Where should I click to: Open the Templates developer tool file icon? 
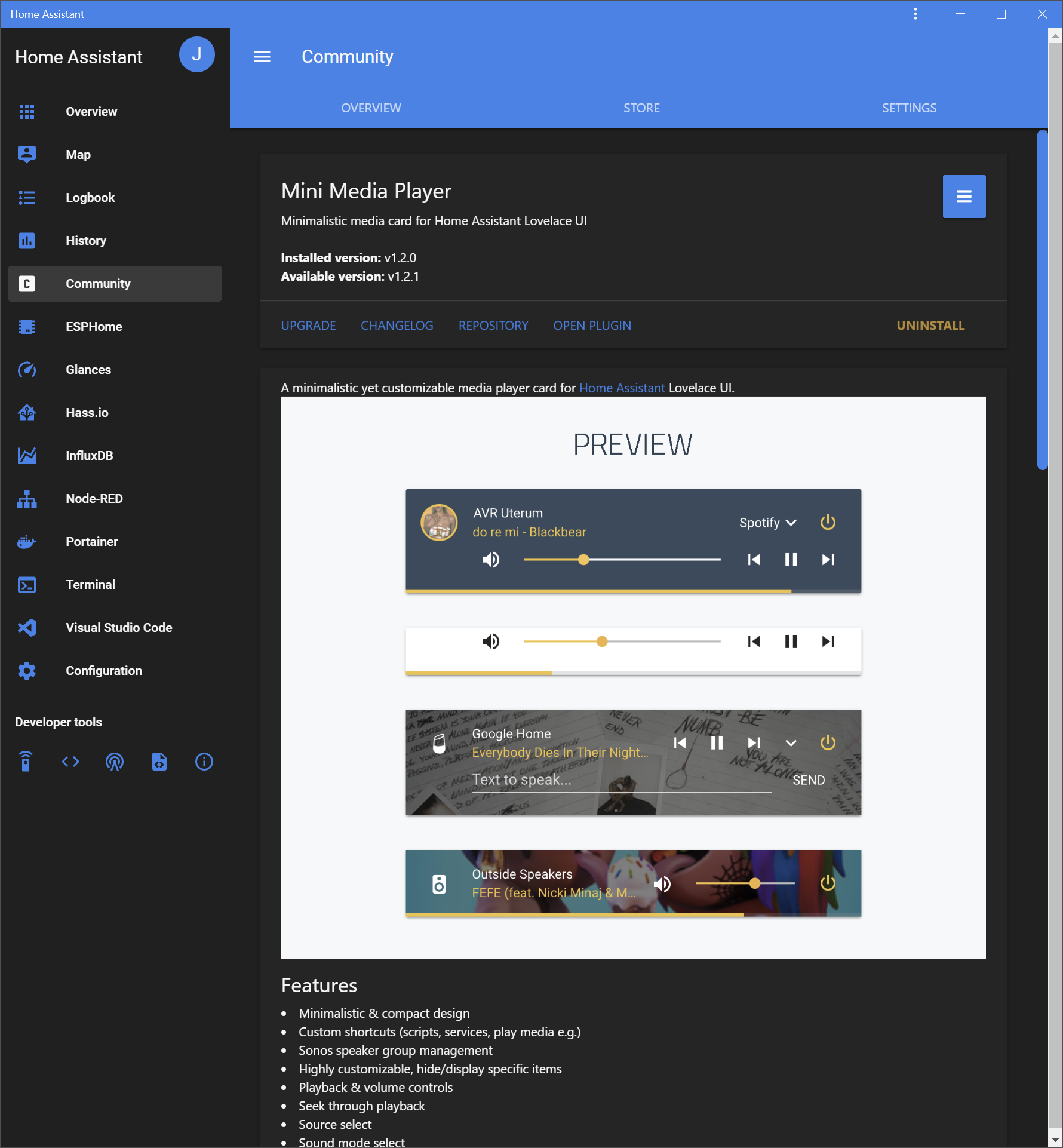pyautogui.click(x=159, y=762)
